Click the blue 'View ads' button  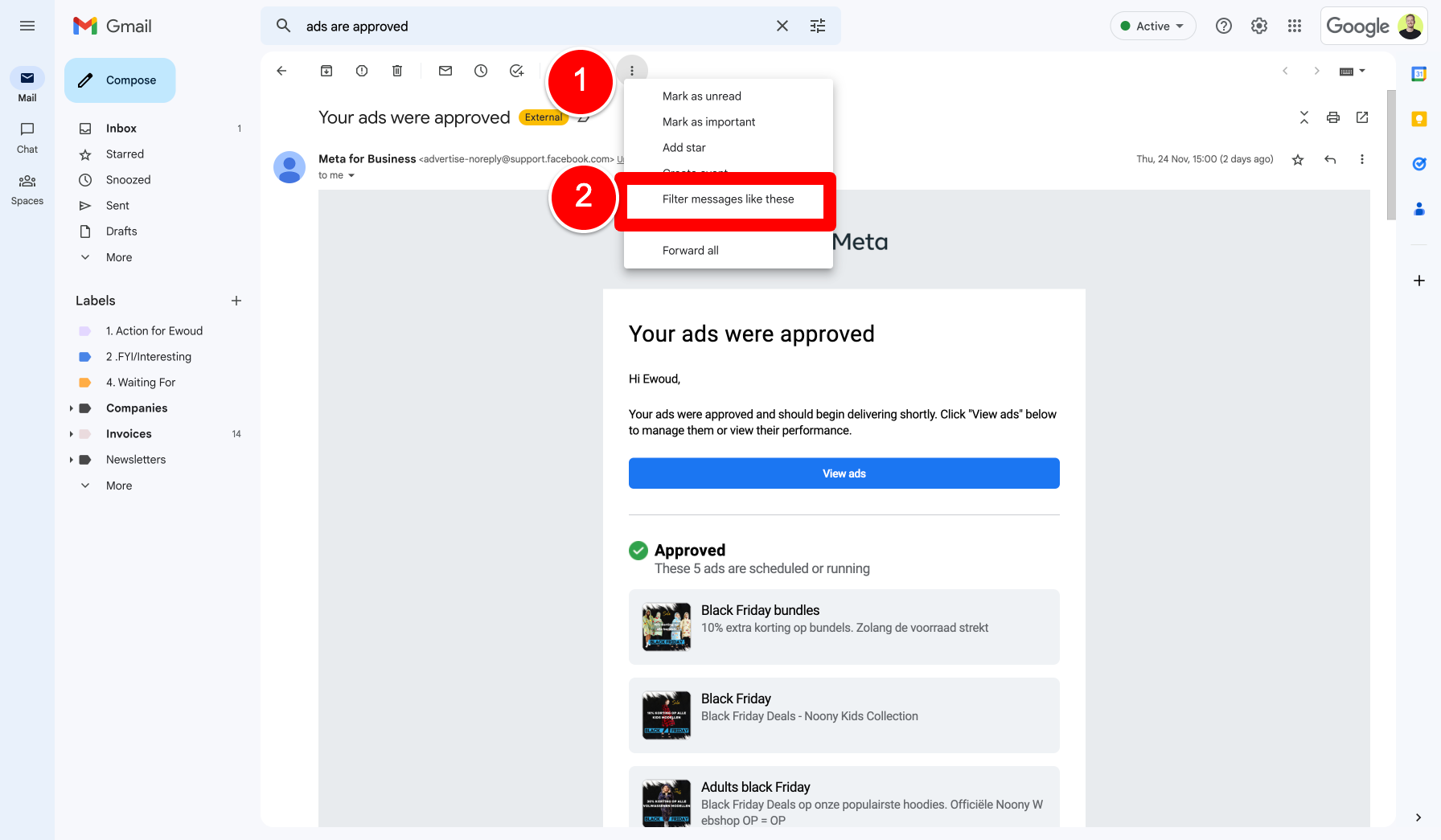pyautogui.click(x=844, y=473)
